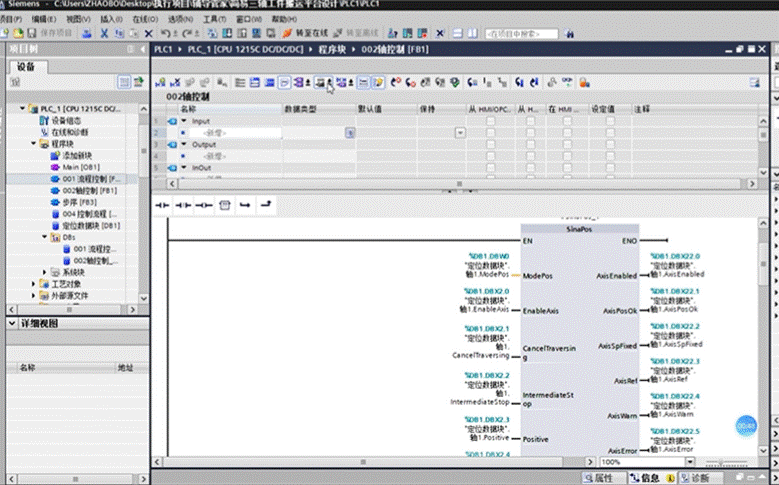Collapse the 详细视图 panel

pyautogui.click(x=12, y=323)
